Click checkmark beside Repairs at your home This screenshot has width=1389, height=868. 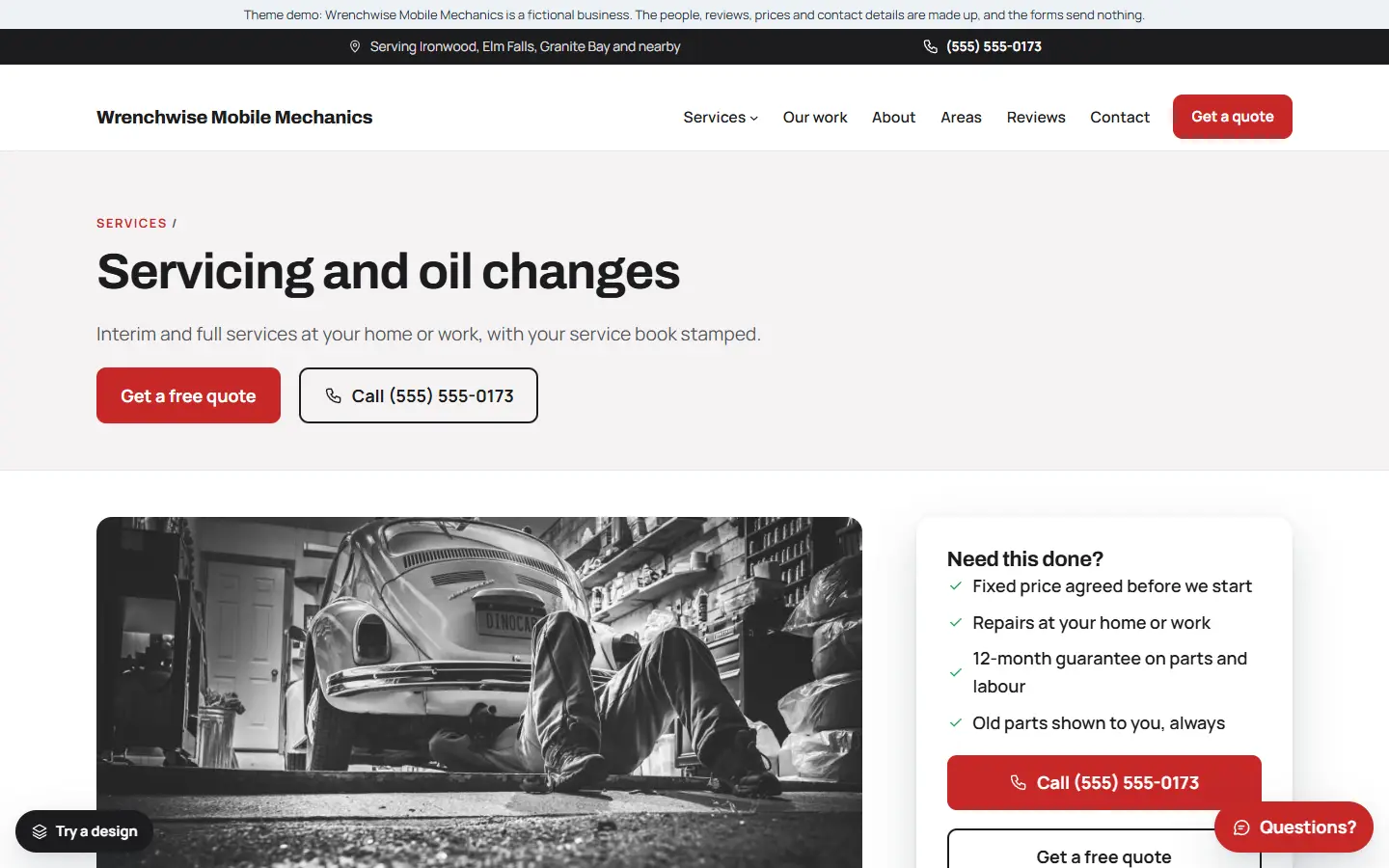956,623
